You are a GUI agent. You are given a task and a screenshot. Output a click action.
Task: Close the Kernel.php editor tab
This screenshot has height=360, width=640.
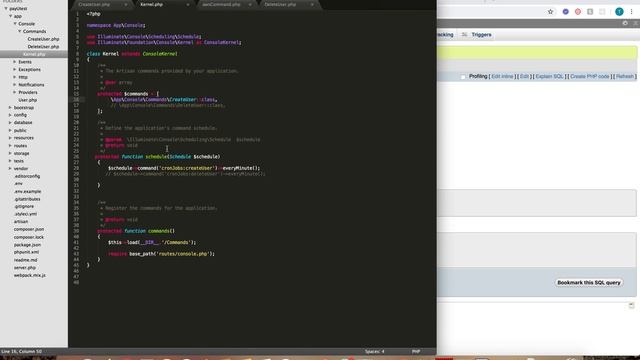[x=188, y=4]
